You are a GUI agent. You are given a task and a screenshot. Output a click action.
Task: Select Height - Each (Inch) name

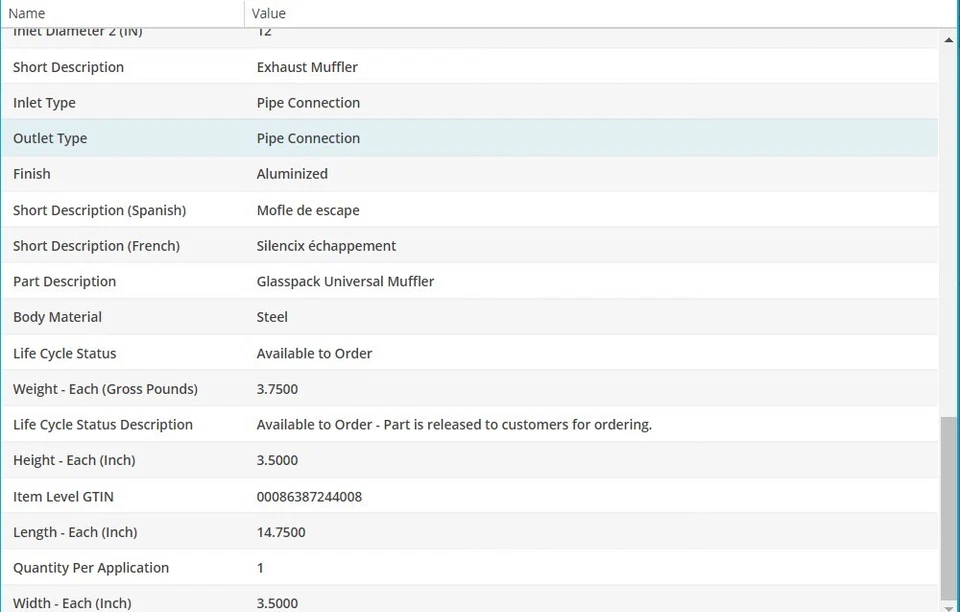(74, 460)
